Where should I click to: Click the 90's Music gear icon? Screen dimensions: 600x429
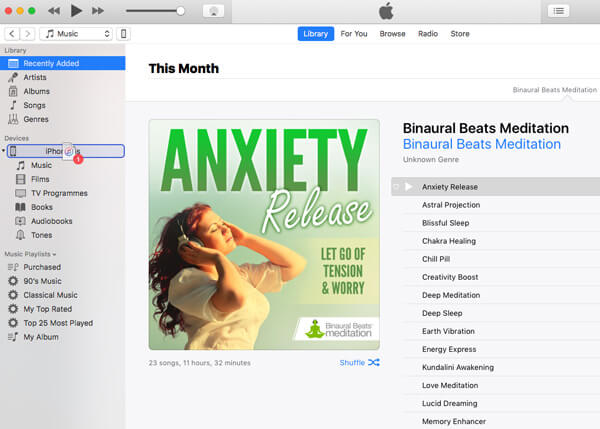[x=13, y=281]
